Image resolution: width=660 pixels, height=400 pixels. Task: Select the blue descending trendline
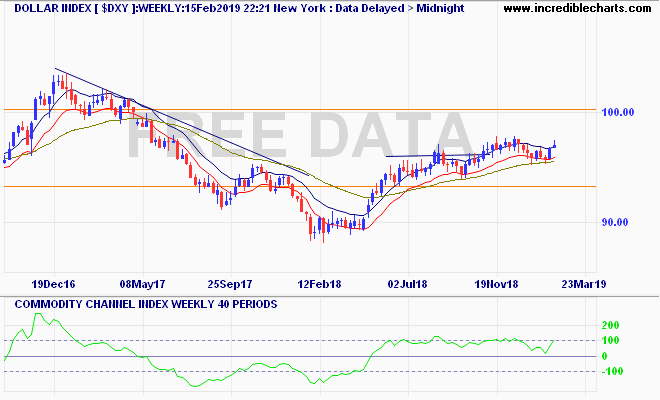tap(200, 130)
